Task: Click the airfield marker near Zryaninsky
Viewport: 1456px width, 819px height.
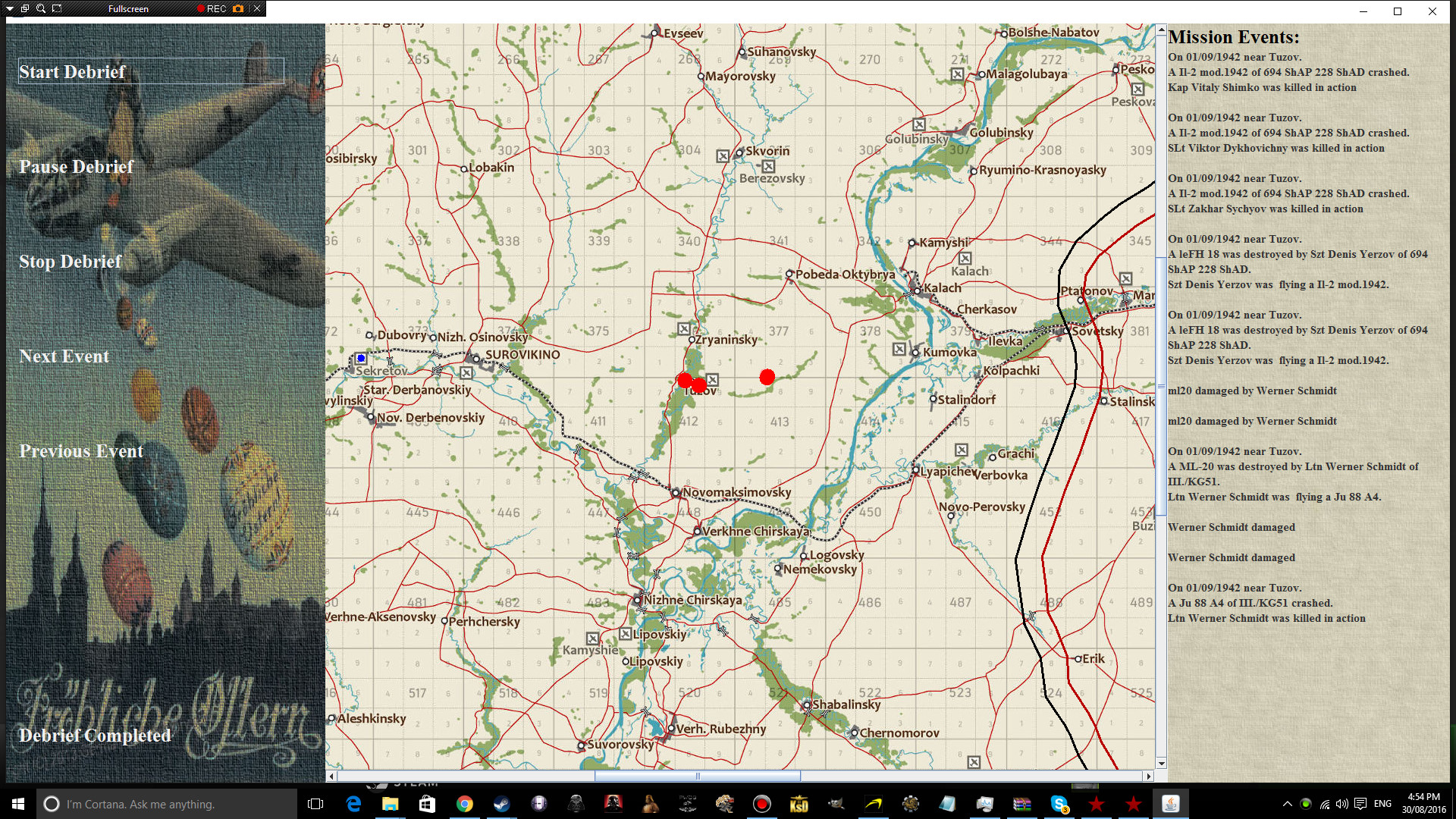Action: click(x=684, y=329)
